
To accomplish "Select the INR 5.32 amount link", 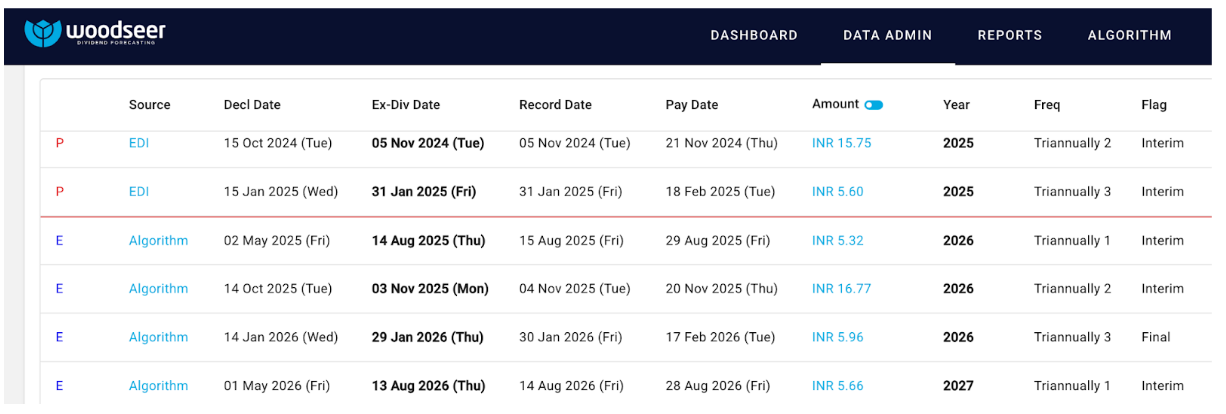I will point(837,241).
